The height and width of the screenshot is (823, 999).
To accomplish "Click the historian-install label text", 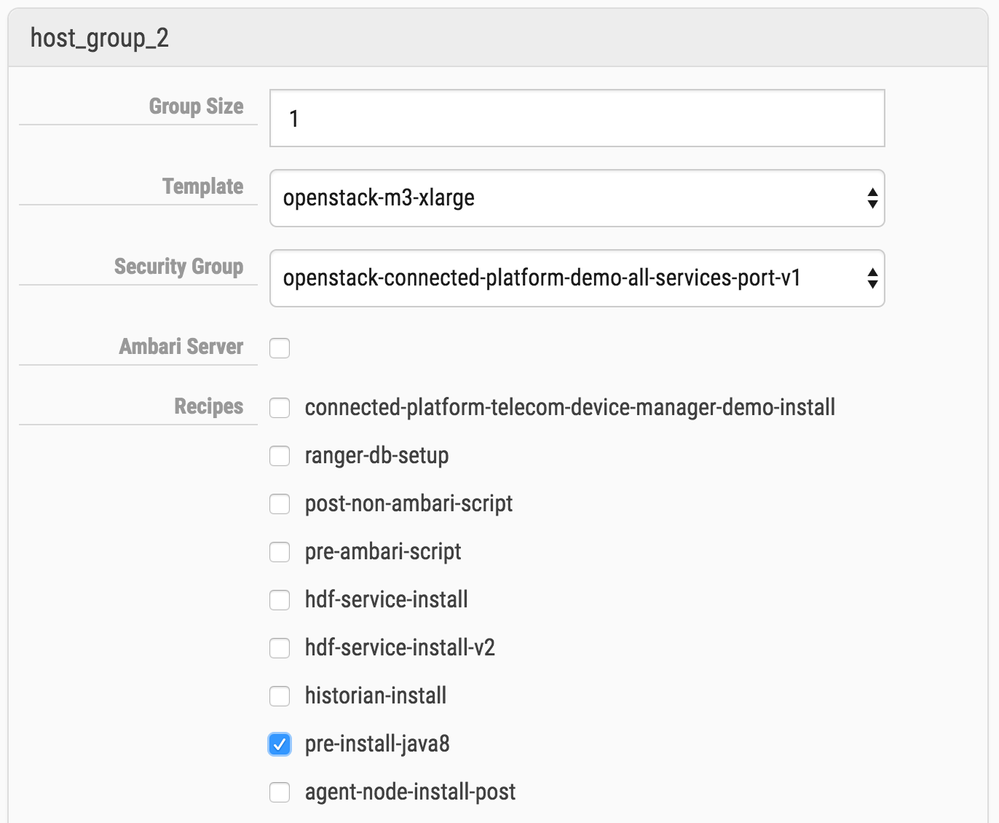I will click(375, 696).
